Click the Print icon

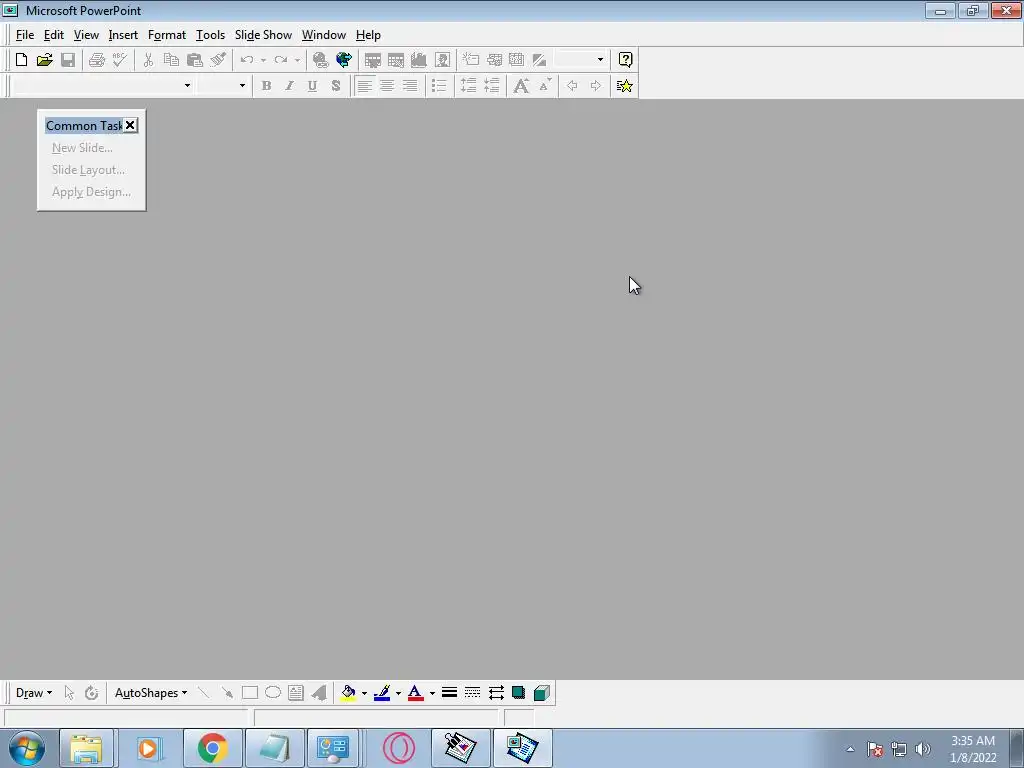point(97,60)
